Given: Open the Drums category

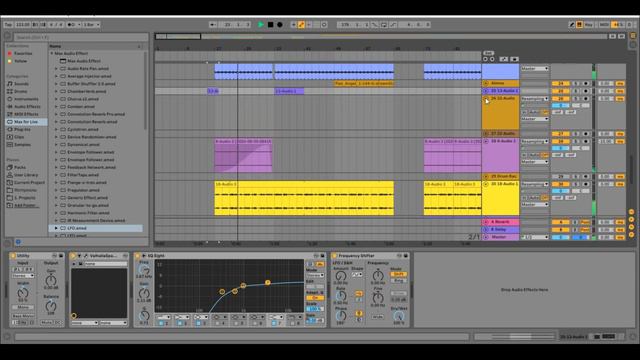Looking at the screenshot, I should (21, 91).
